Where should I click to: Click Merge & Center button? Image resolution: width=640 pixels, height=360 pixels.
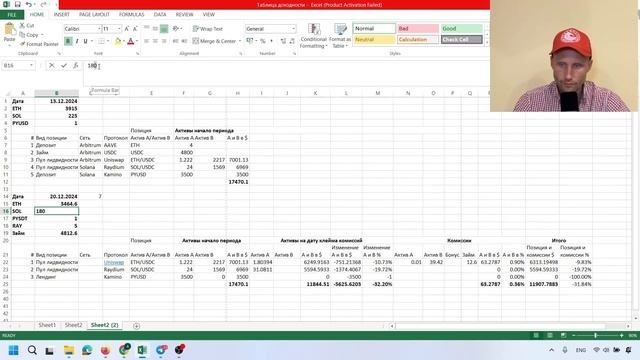coord(214,41)
